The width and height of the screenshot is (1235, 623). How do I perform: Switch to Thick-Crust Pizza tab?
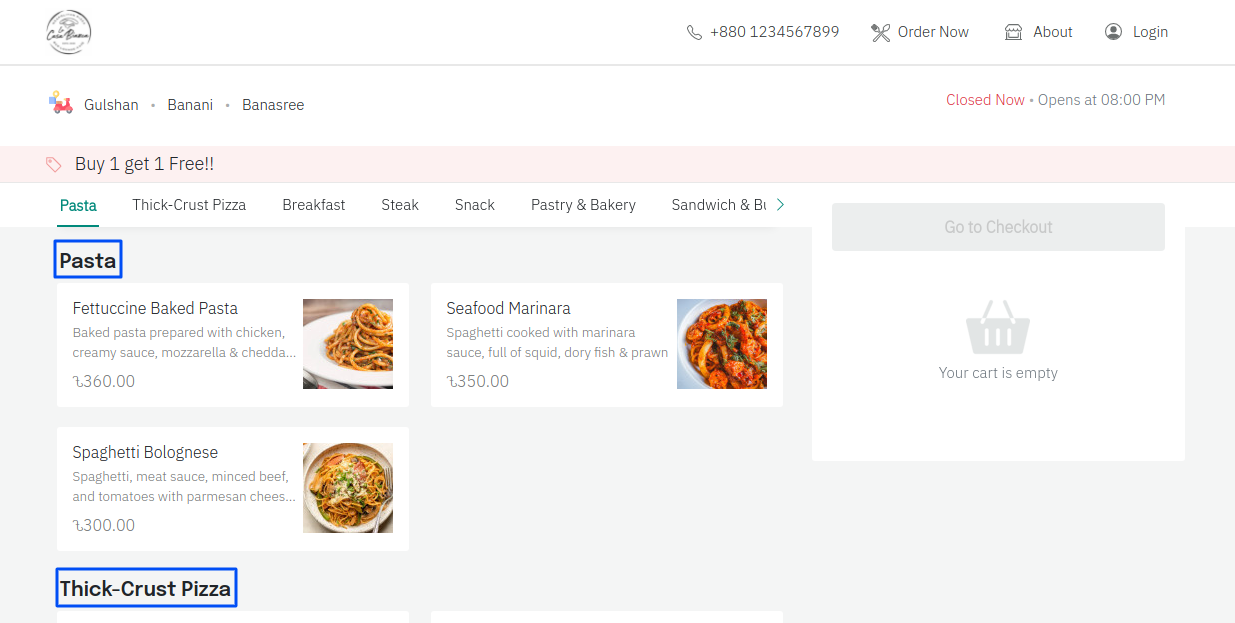click(x=189, y=204)
